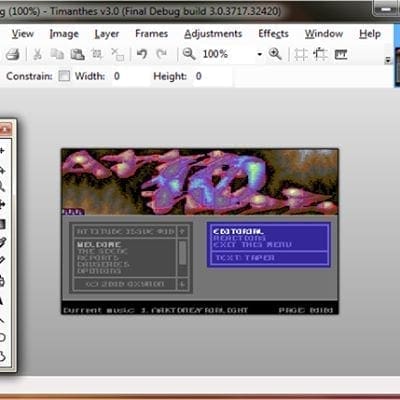Toggle the pixel grid icon in the toolbar
Image resolution: width=400 pixels, height=400 pixels.
click(x=301, y=54)
